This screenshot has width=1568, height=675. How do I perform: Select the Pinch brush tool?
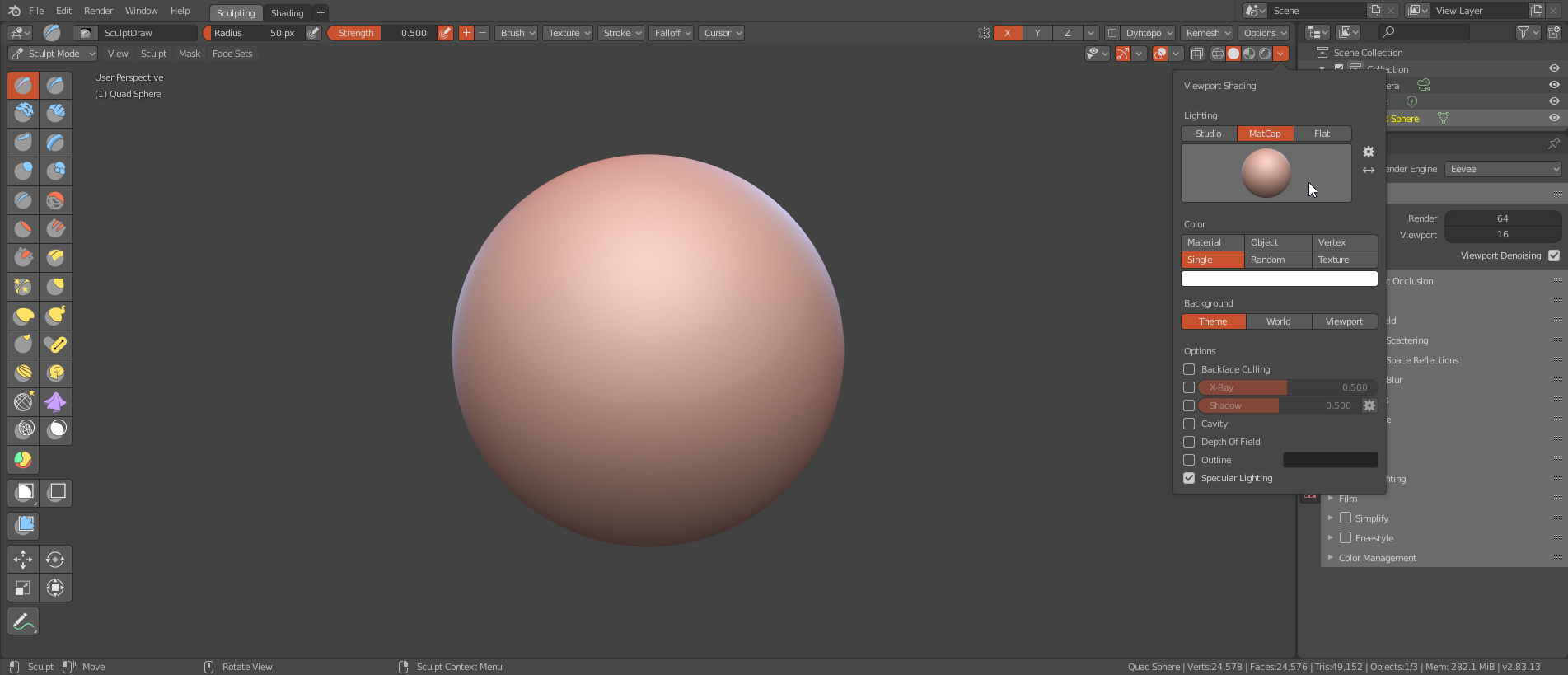pyautogui.click(x=23, y=286)
